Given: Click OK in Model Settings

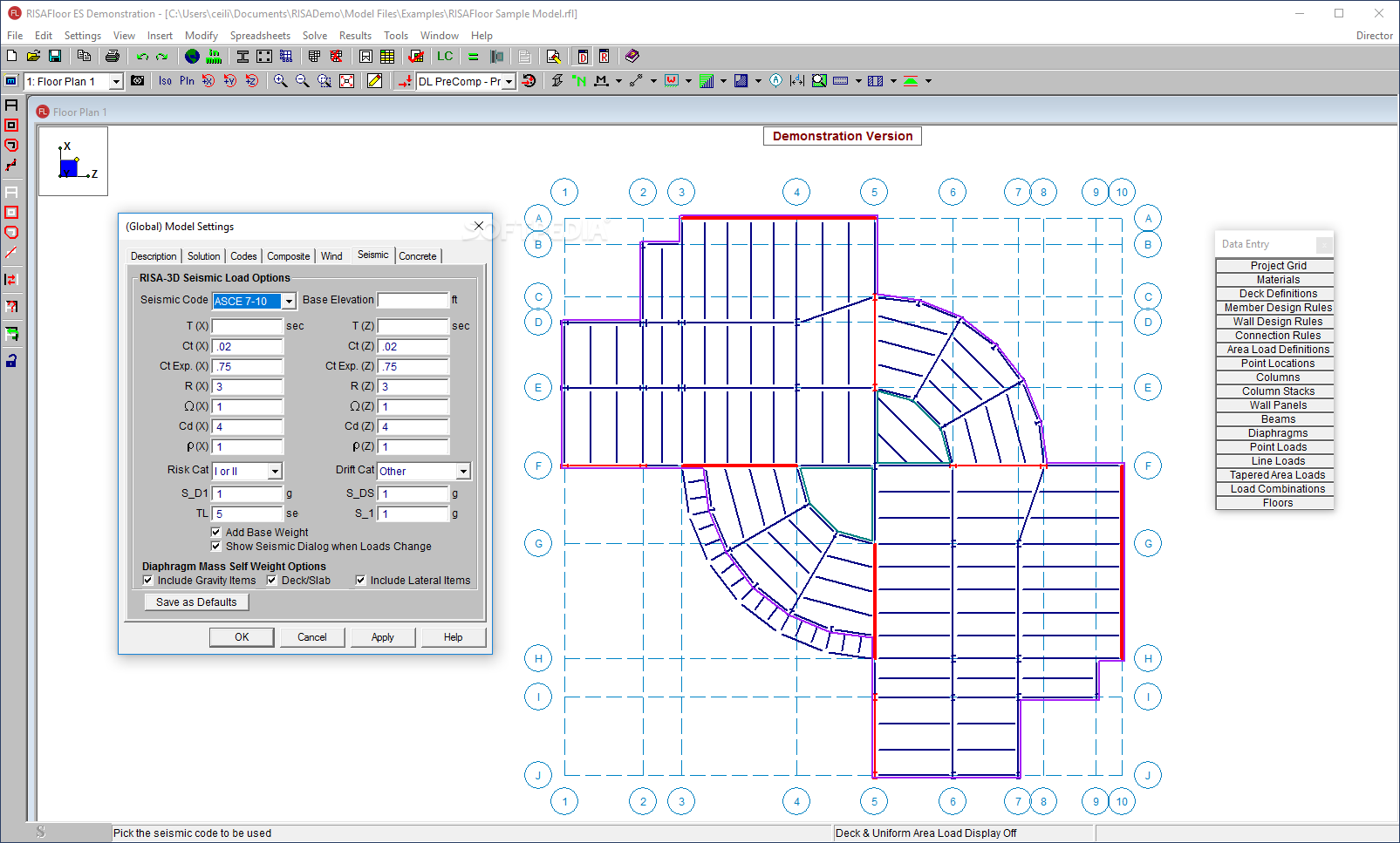Looking at the screenshot, I should 242,637.
